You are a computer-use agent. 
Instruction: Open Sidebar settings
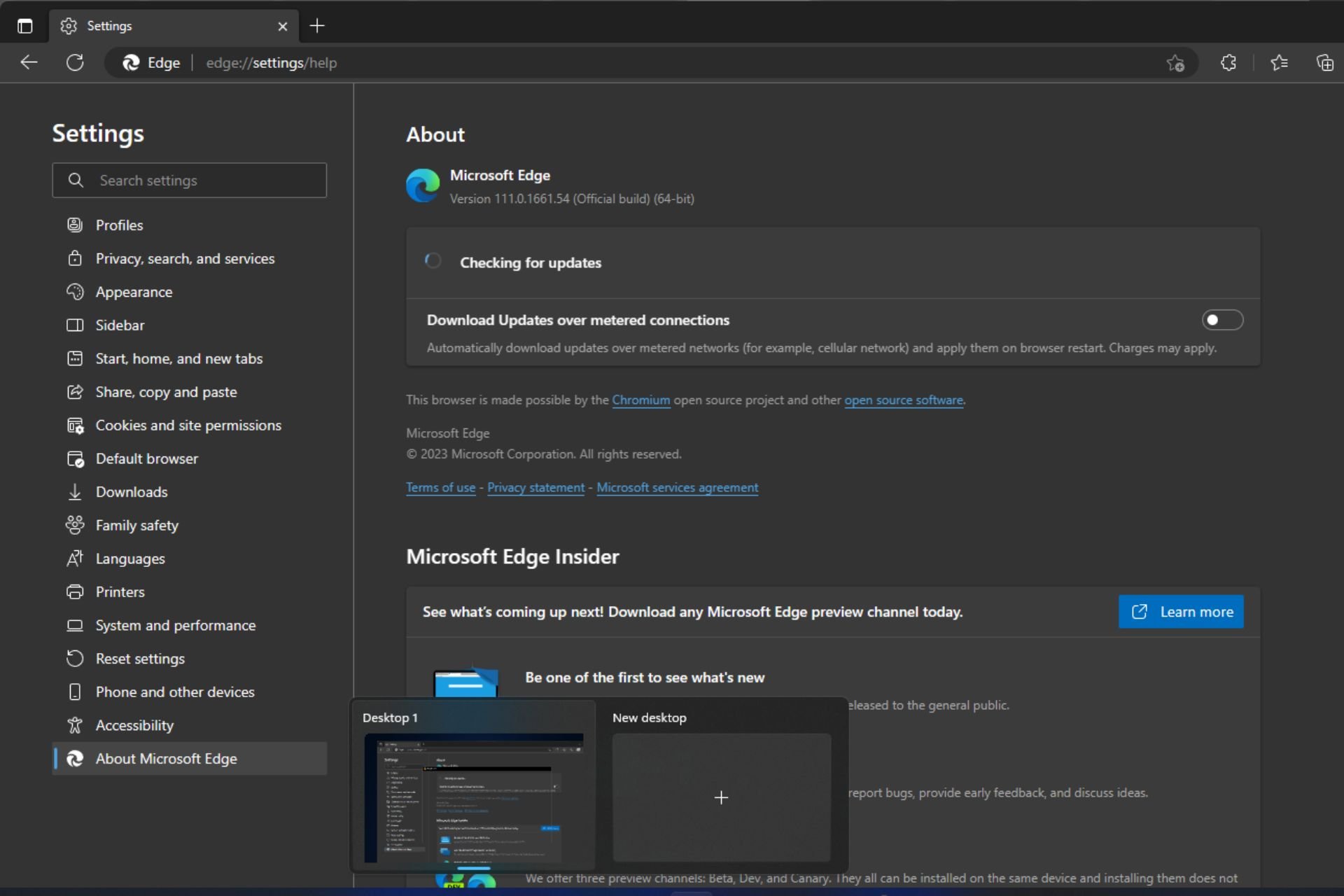(189, 325)
